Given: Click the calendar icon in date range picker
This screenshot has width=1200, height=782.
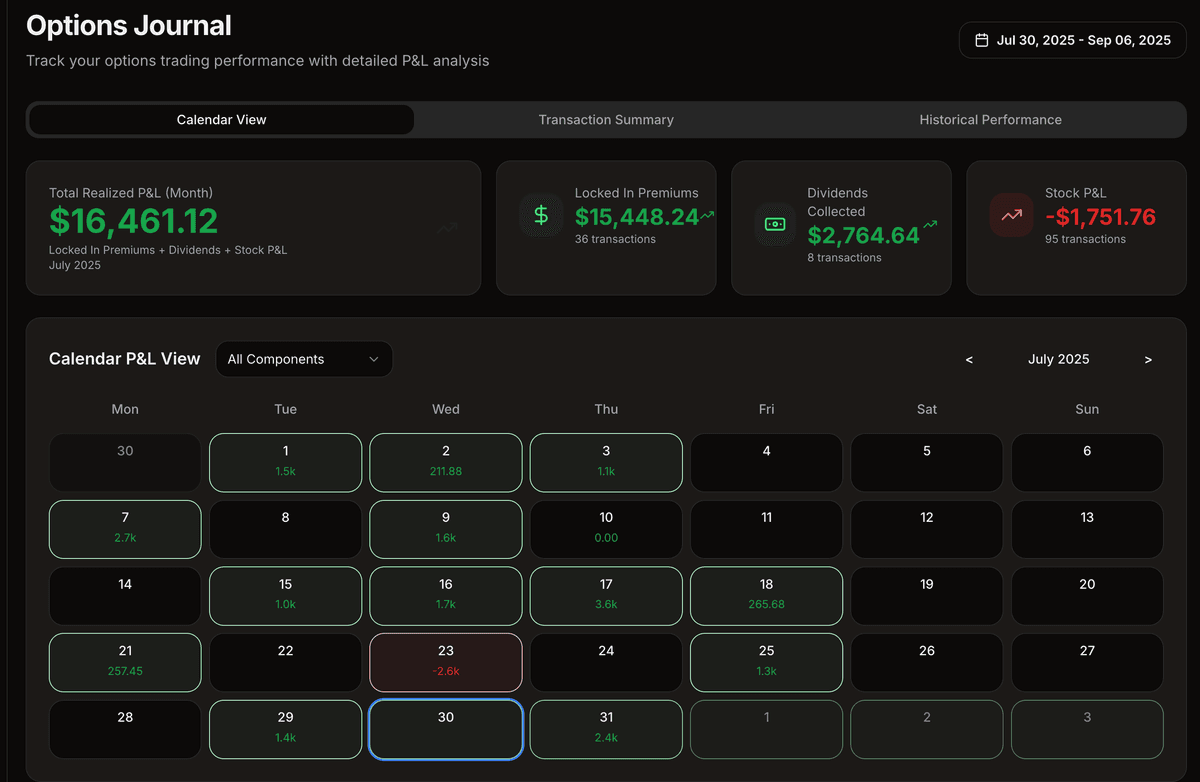Looking at the screenshot, I should [981, 40].
